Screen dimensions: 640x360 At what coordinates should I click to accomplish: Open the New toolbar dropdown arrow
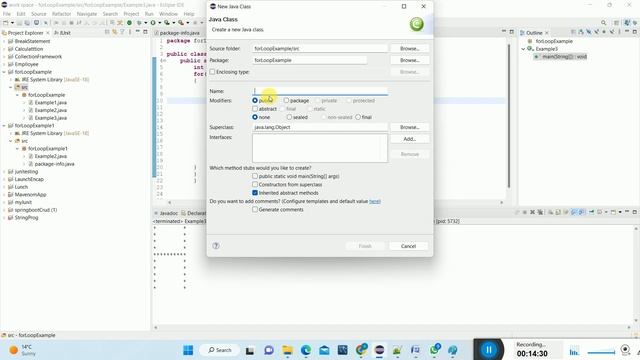pyautogui.click(x=12, y=23)
